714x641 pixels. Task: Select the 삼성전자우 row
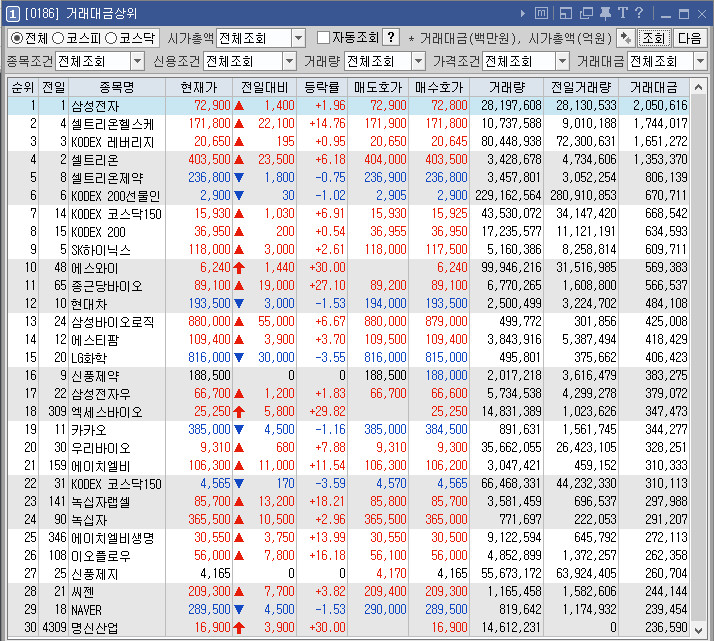pyautogui.click(x=348, y=394)
